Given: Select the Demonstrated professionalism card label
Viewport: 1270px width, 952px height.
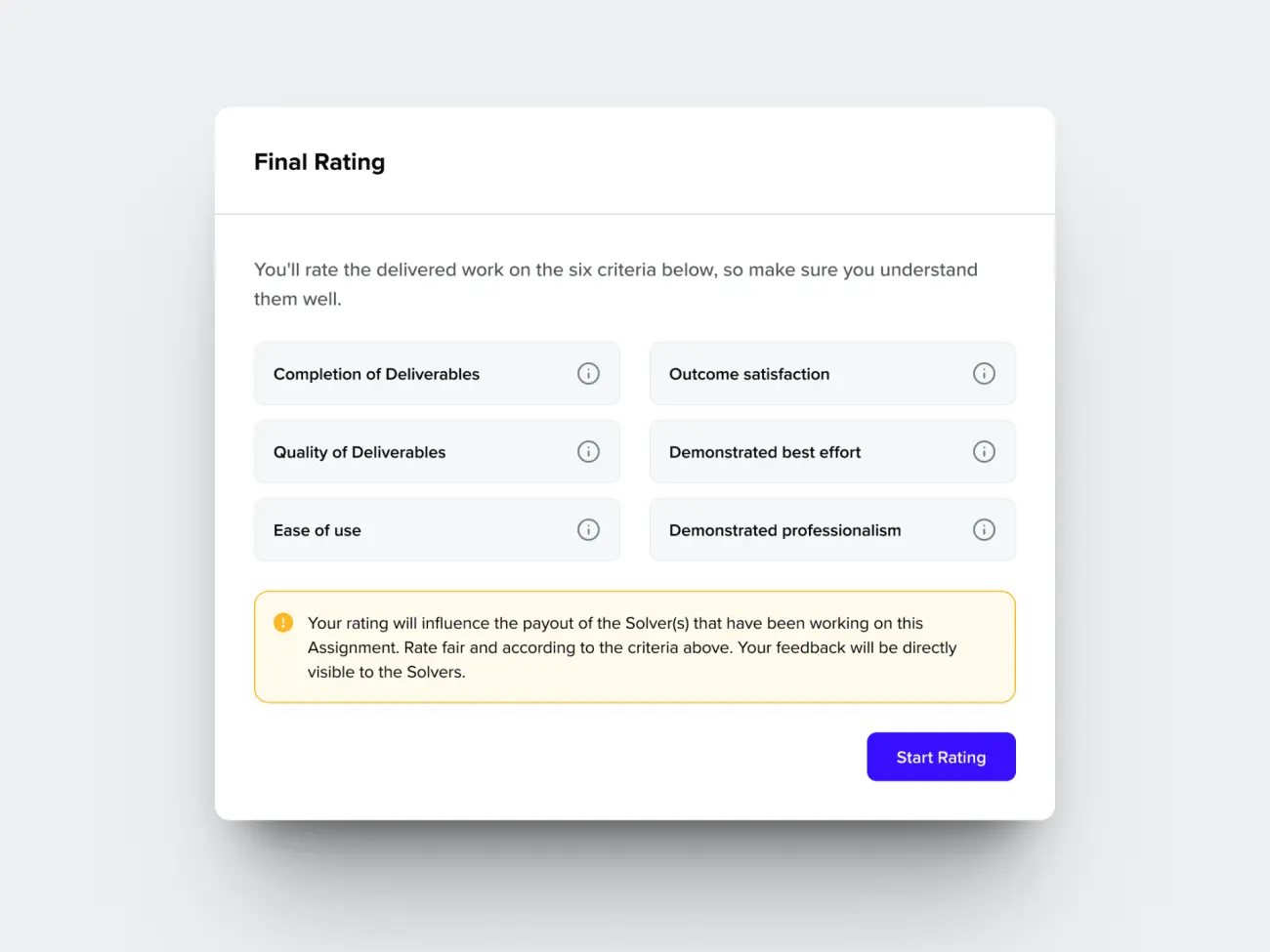Looking at the screenshot, I should pyautogui.click(x=785, y=530).
